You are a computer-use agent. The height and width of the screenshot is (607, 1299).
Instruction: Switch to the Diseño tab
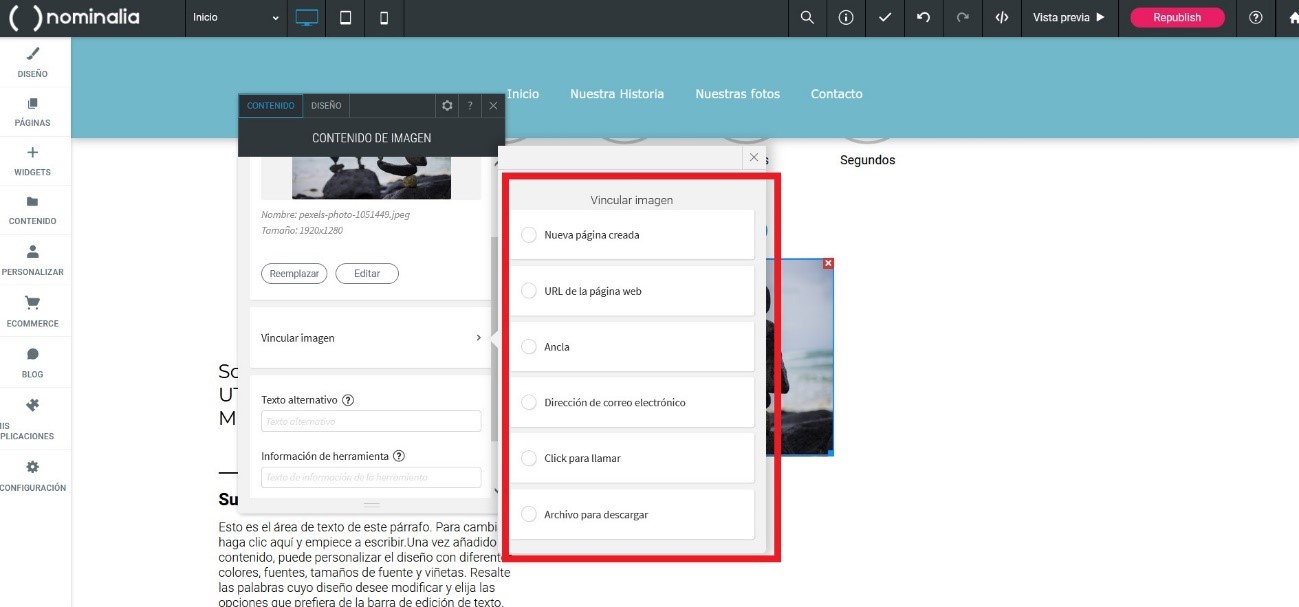point(326,106)
